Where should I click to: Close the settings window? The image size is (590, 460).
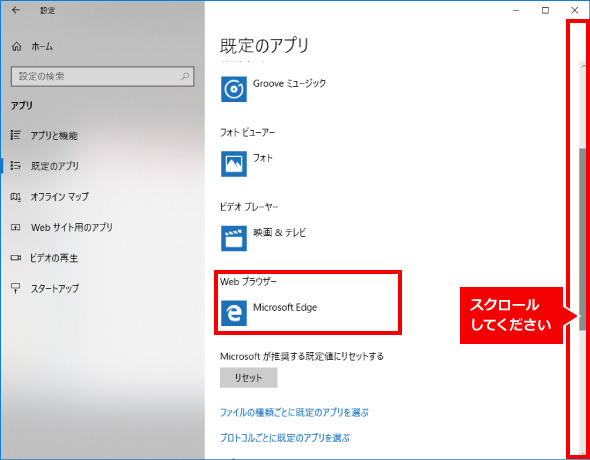pyautogui.click(x=575, y=11)
